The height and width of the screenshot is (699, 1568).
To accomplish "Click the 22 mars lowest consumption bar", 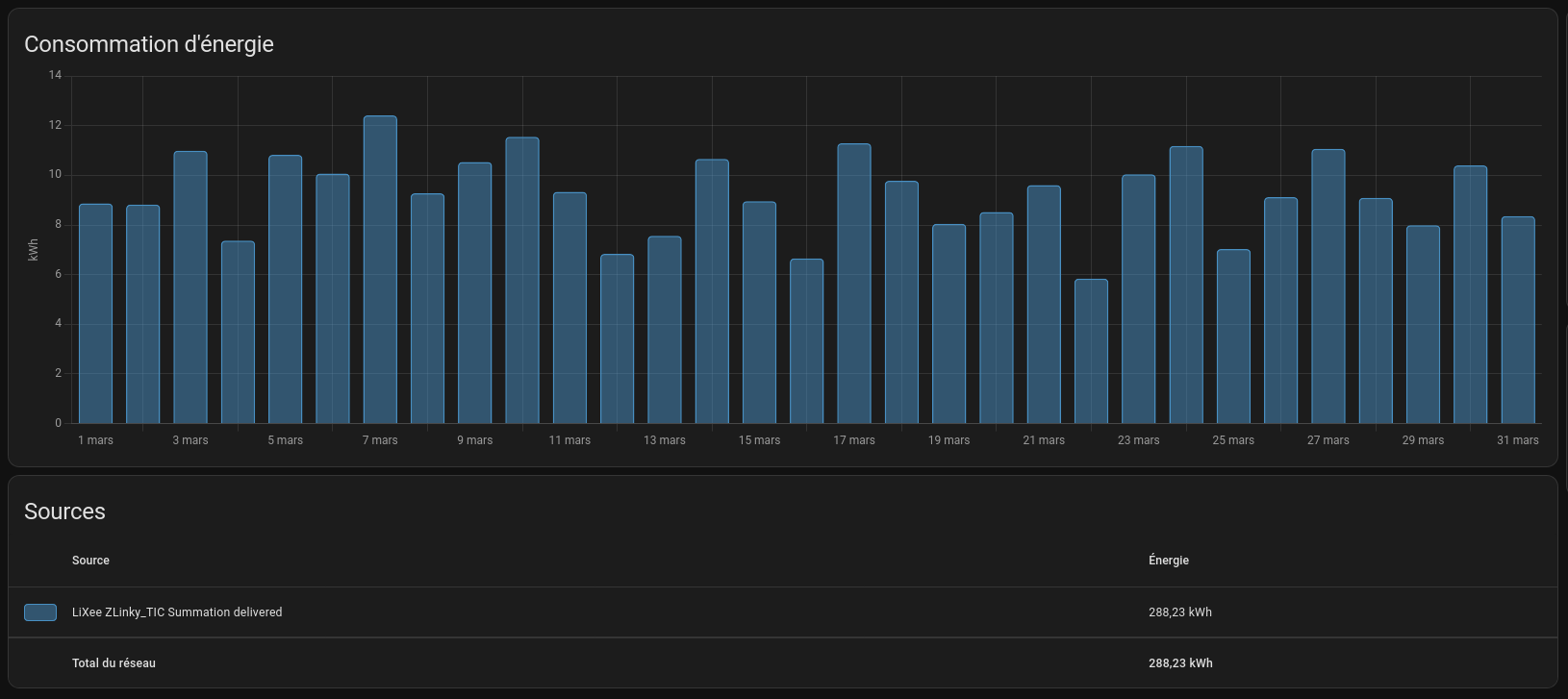I will [x=1091, y=351].
